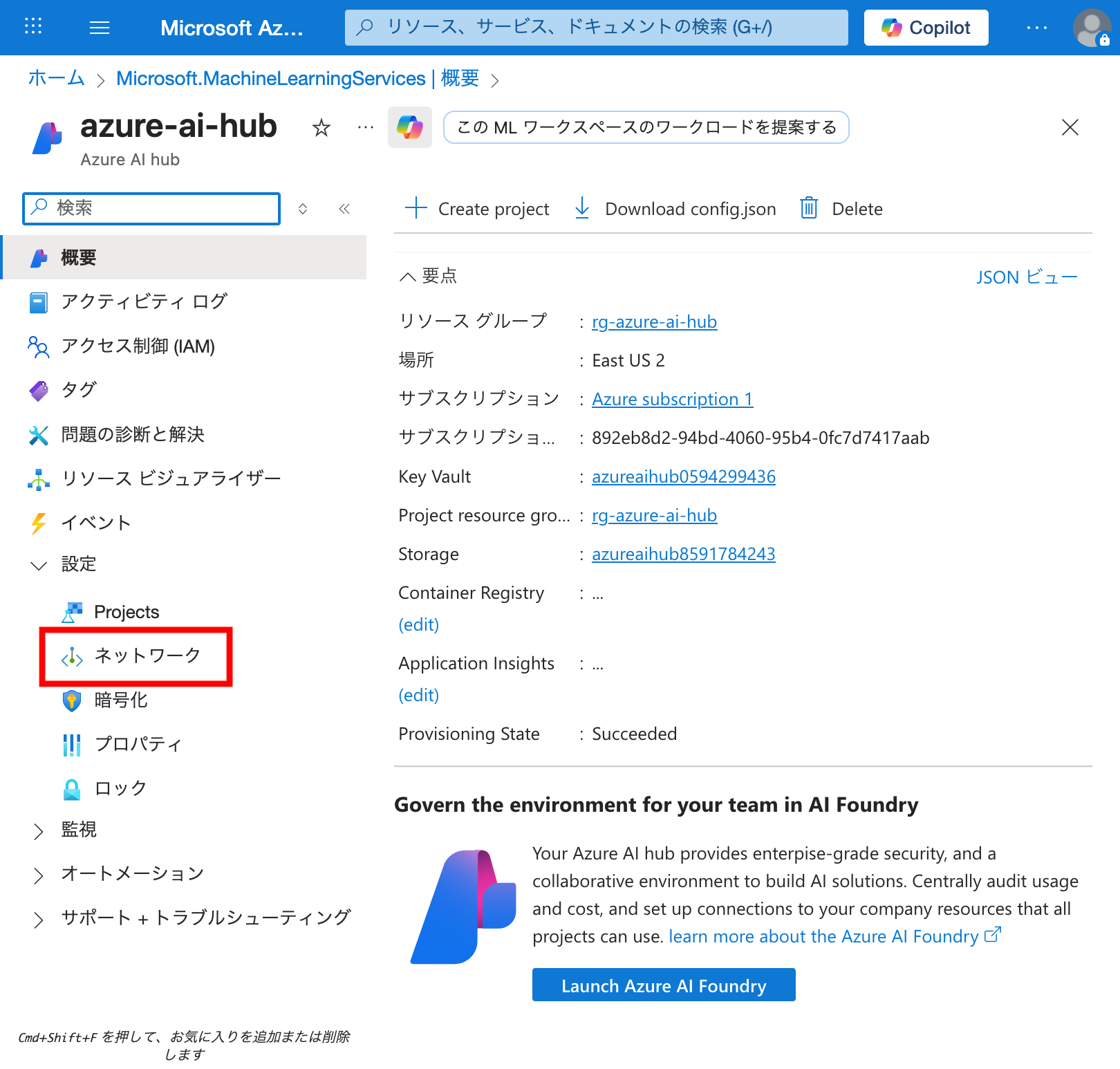The height and width of the screenshot is (1069, 1120).
Task: Favorite azure-ai-hub with the star icon
Action: [321, 128]
